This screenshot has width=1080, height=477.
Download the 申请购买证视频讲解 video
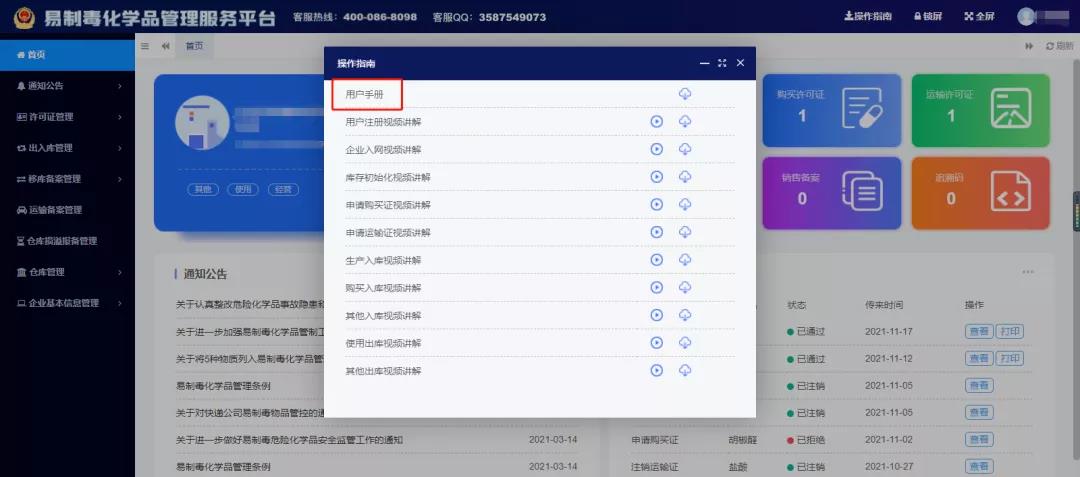click(685, 205)
